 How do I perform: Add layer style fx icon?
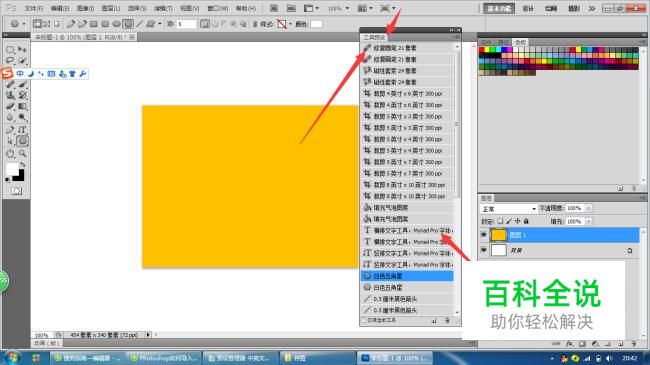(x=570, y=344)
